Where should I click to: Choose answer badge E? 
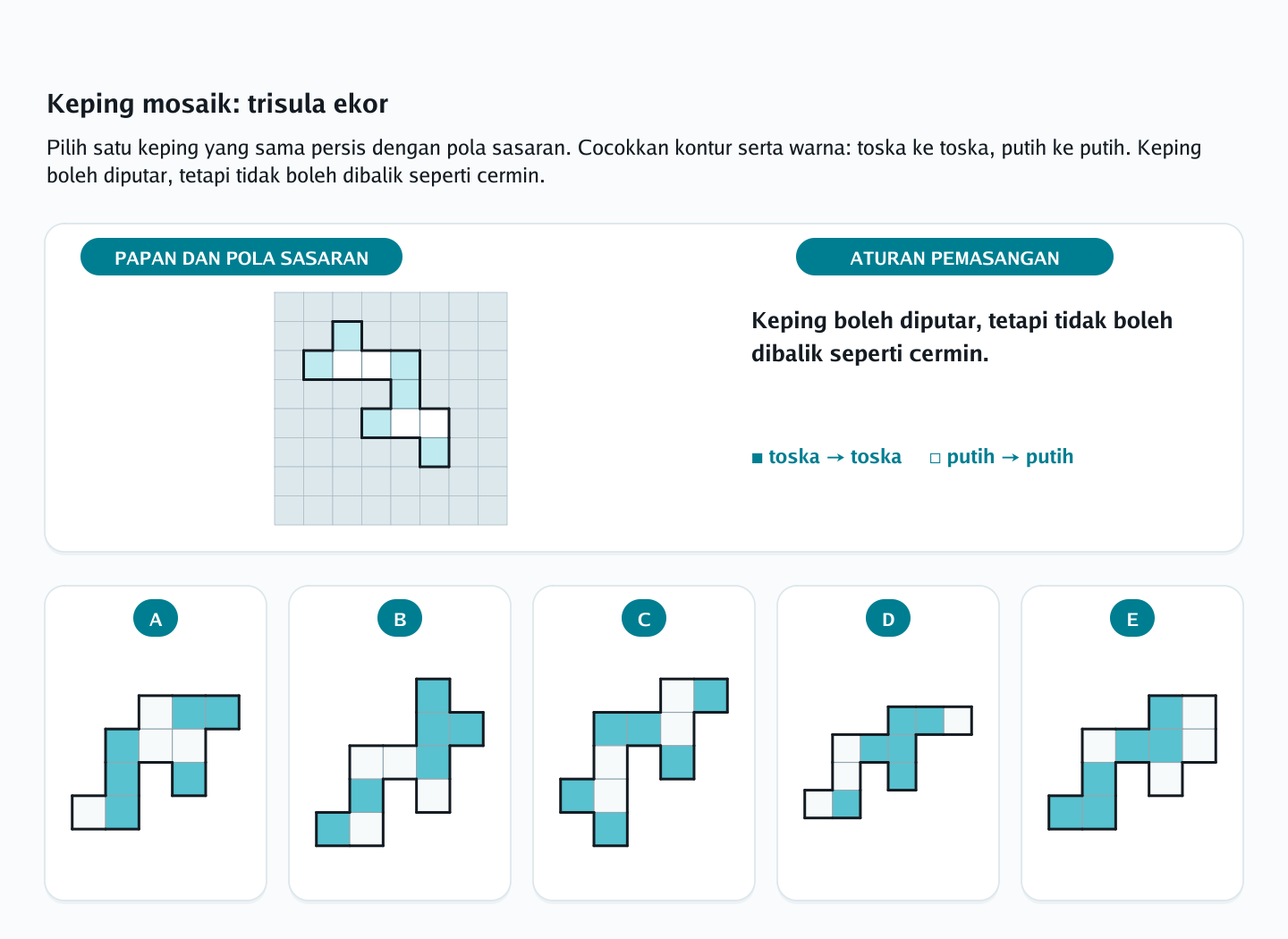(1132, 619)
